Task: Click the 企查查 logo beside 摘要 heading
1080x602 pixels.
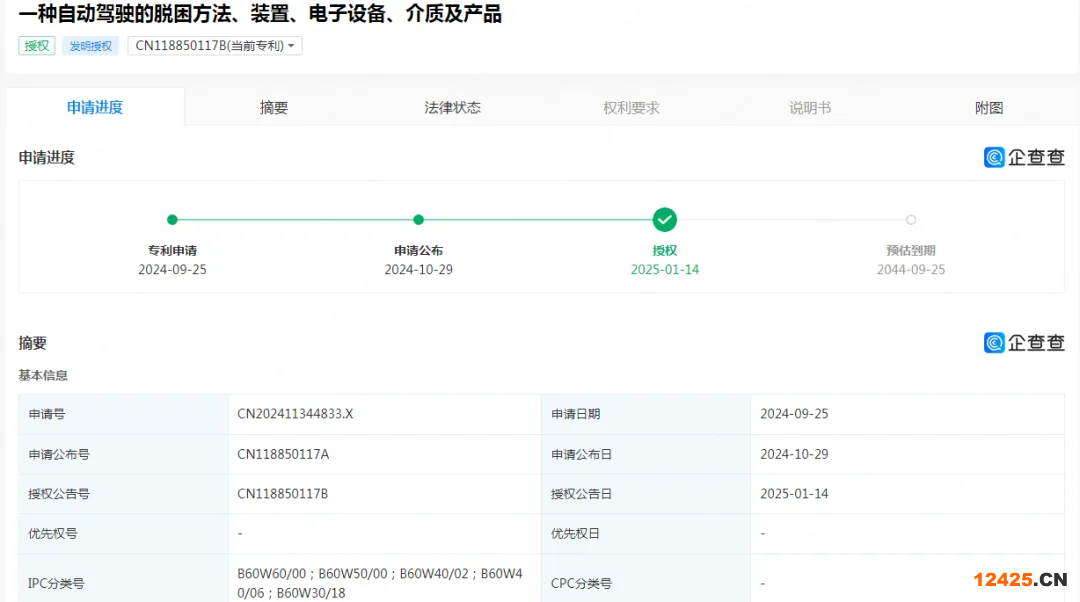Action: point(1024,343)
